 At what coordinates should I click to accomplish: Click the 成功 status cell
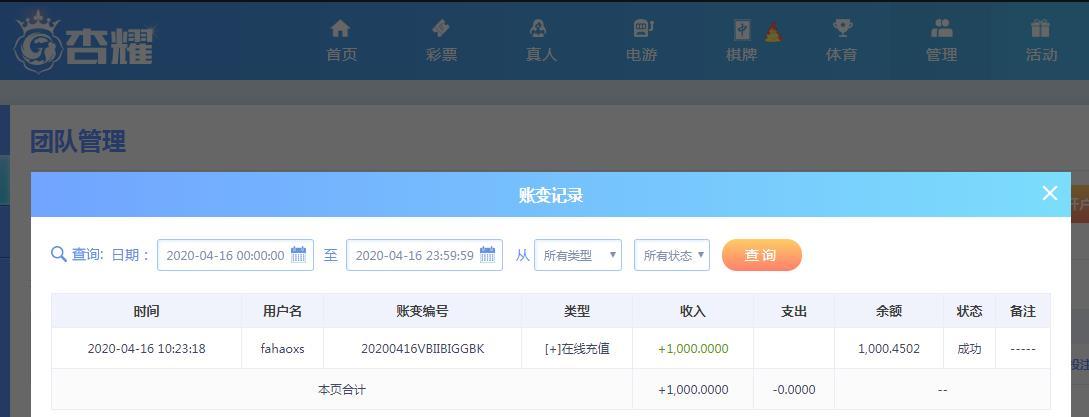pyautogui.click(x=970, y=349)
